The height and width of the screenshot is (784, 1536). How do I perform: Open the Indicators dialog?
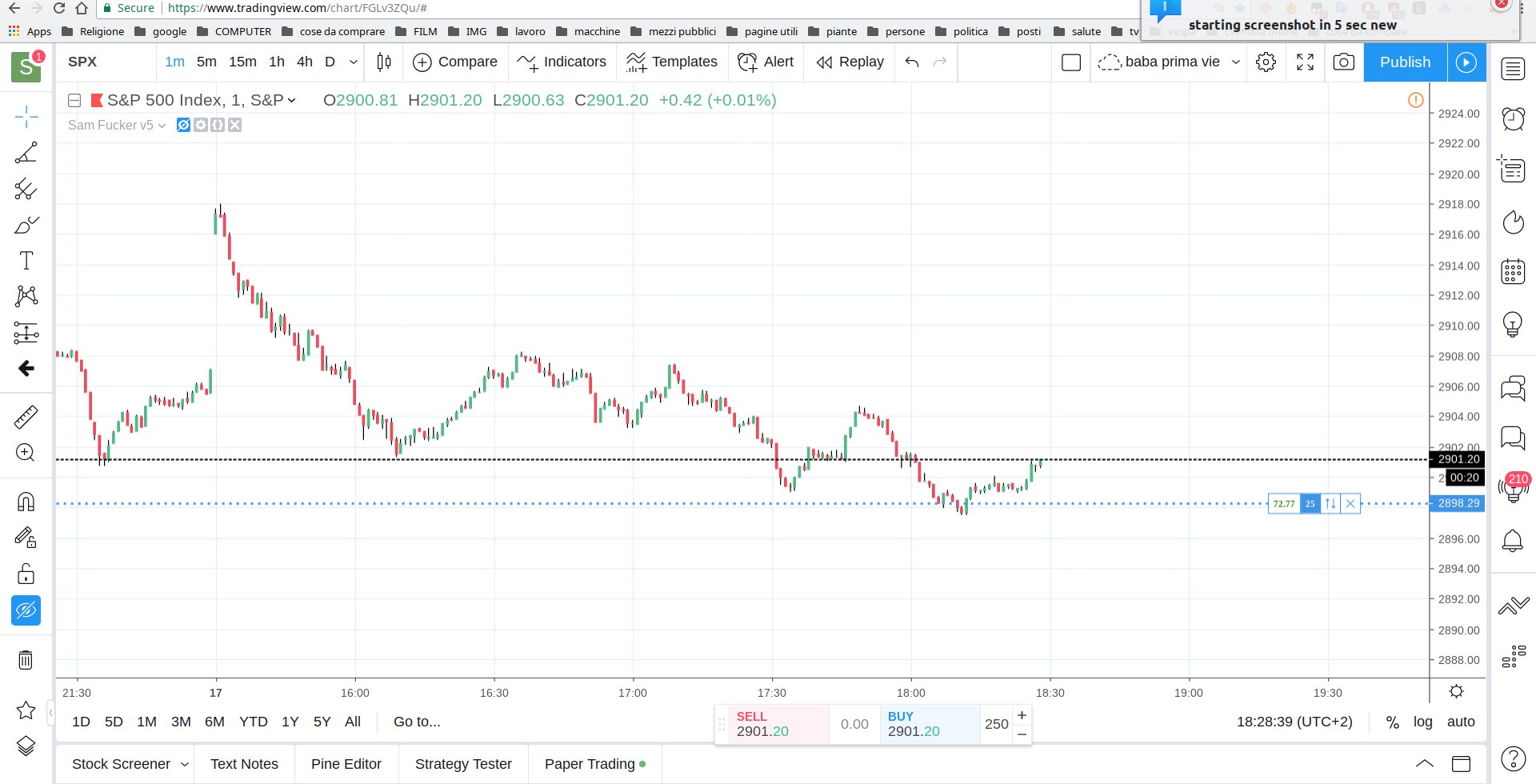(x=562, y=62)
